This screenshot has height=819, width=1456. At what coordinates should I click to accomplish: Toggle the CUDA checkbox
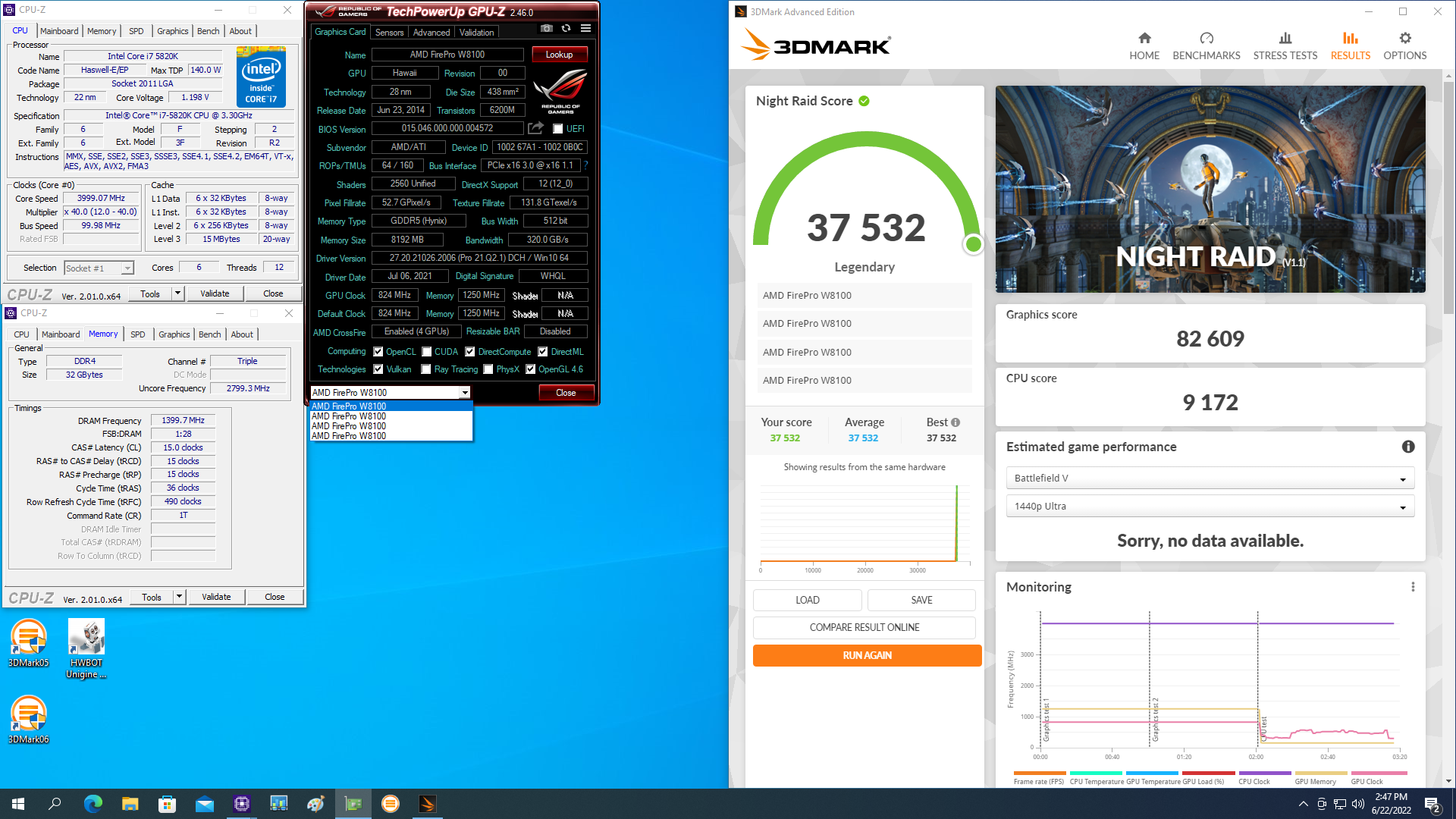pyautogui.click(x=427, y=352)
